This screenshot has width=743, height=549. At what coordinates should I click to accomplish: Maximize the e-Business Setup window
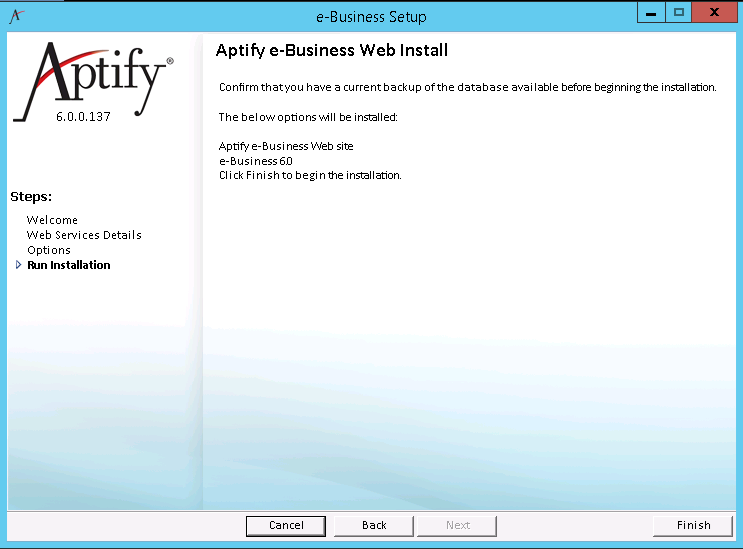click(679, 13)
